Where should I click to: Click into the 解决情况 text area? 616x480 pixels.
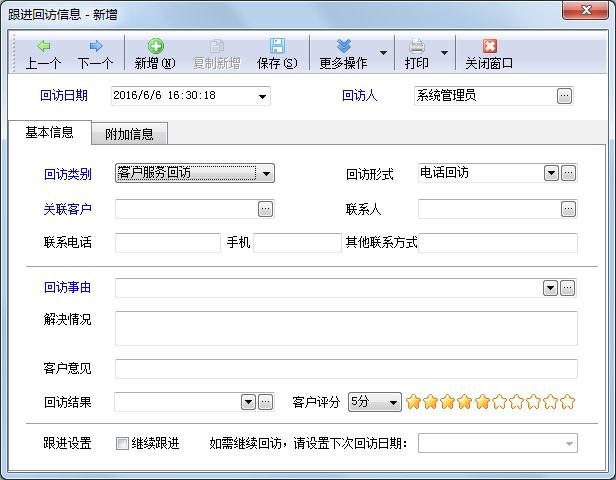coord(345,327)
